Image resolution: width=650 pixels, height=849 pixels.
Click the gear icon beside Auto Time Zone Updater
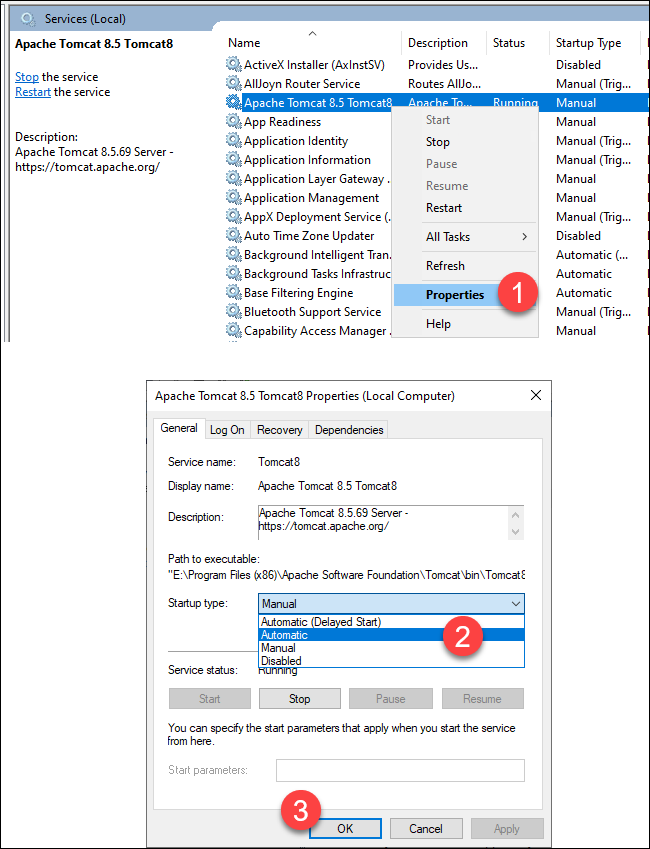click(233, 236)
